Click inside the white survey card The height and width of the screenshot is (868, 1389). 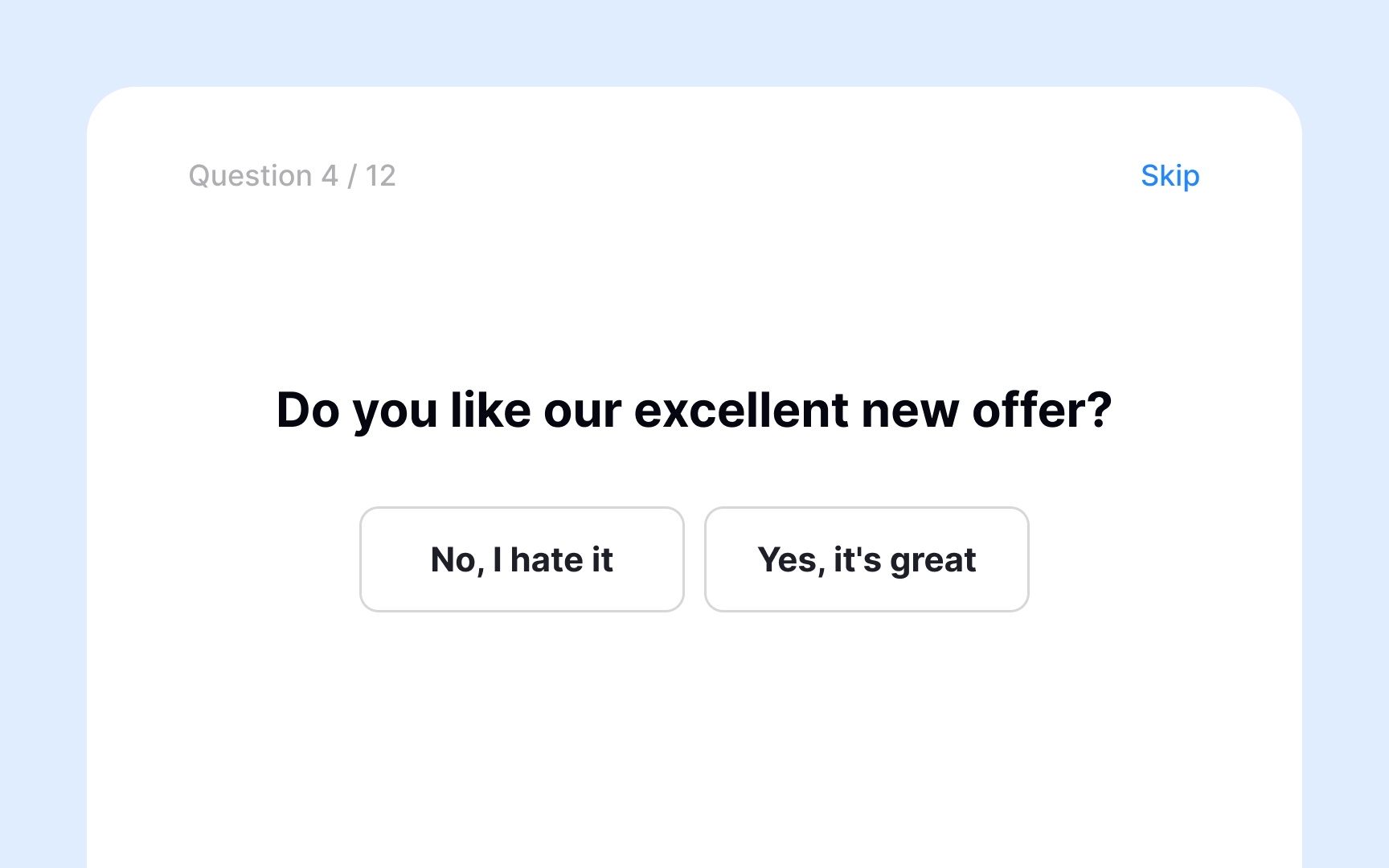pos(694,723)
